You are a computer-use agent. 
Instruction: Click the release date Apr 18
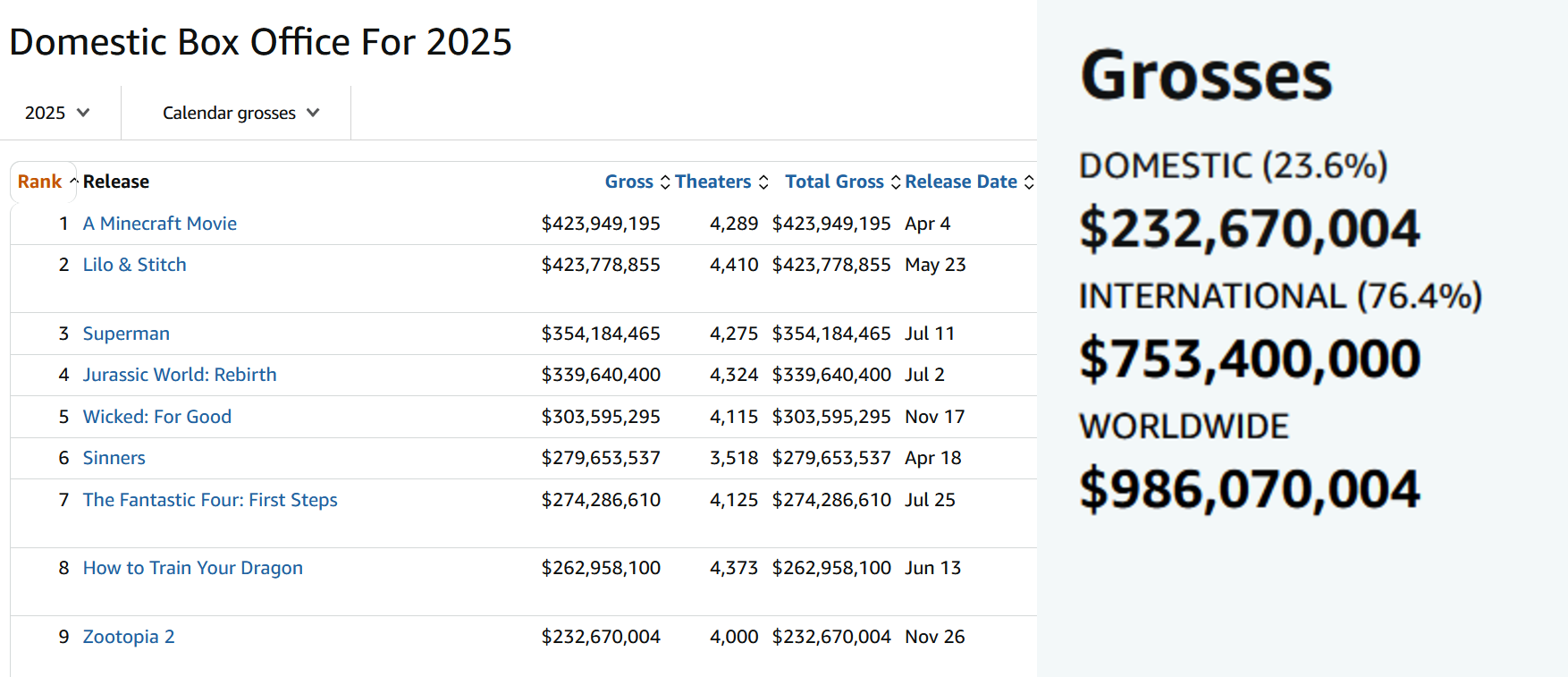click(x=933, y=458)
